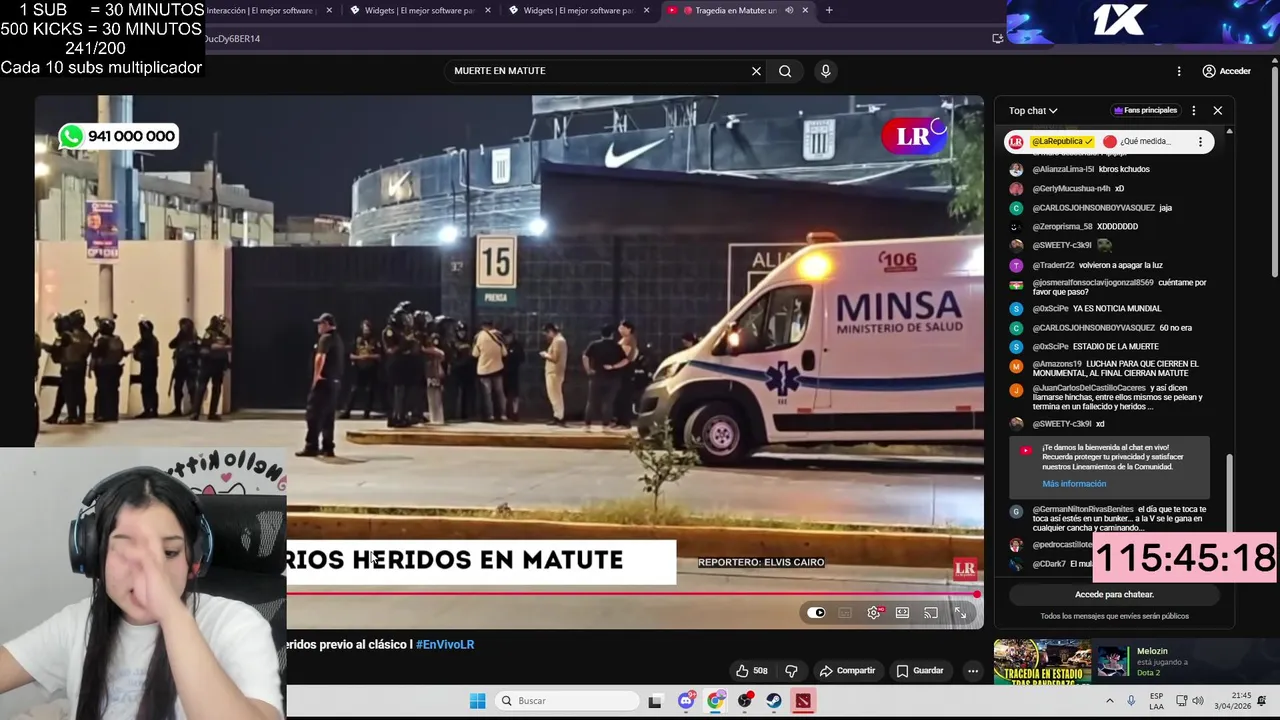
Task: Expand the Top chat dropdown
Action: click(1033, 111)
